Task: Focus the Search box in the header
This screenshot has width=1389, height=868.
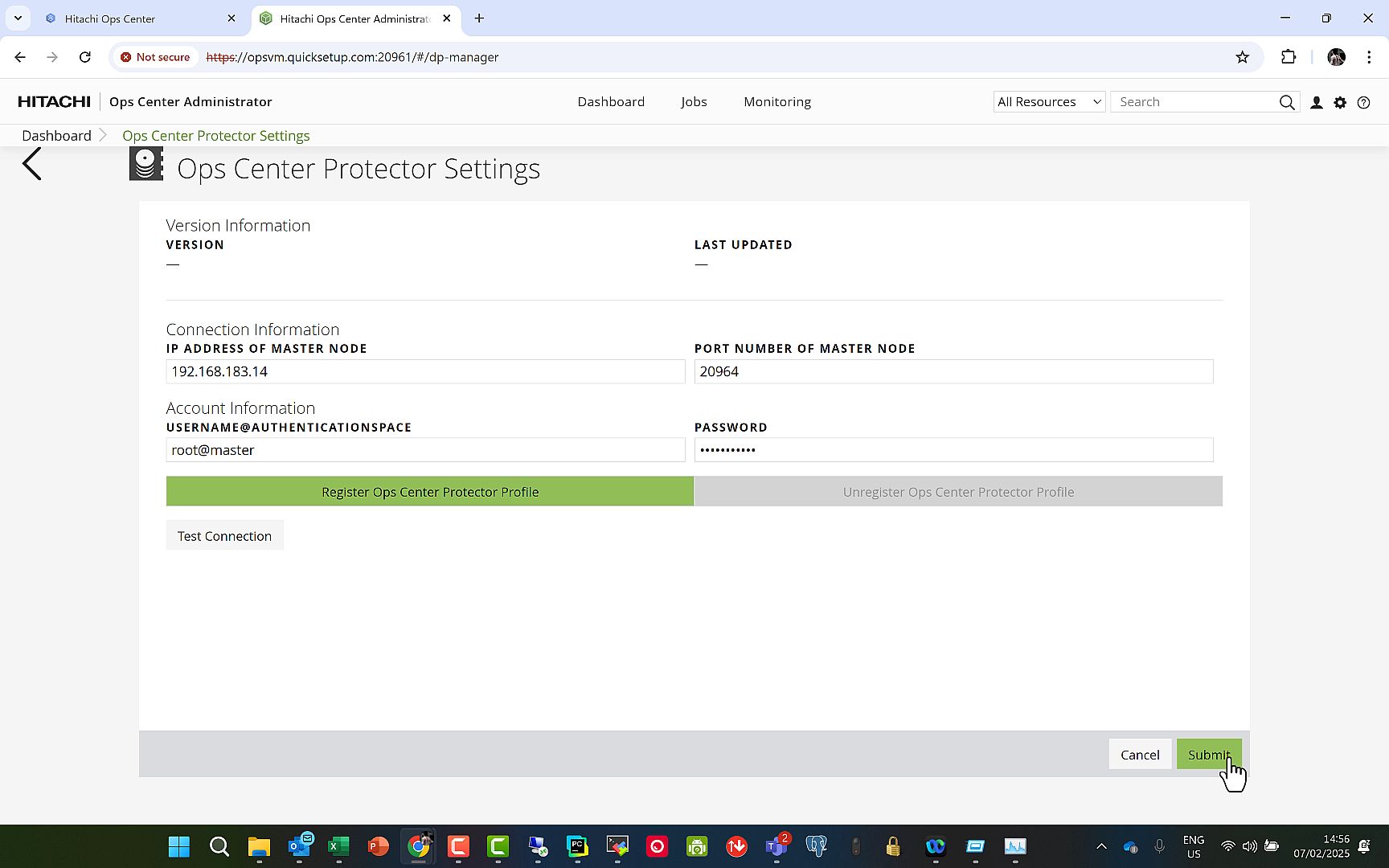Action: coord(1194,102)
